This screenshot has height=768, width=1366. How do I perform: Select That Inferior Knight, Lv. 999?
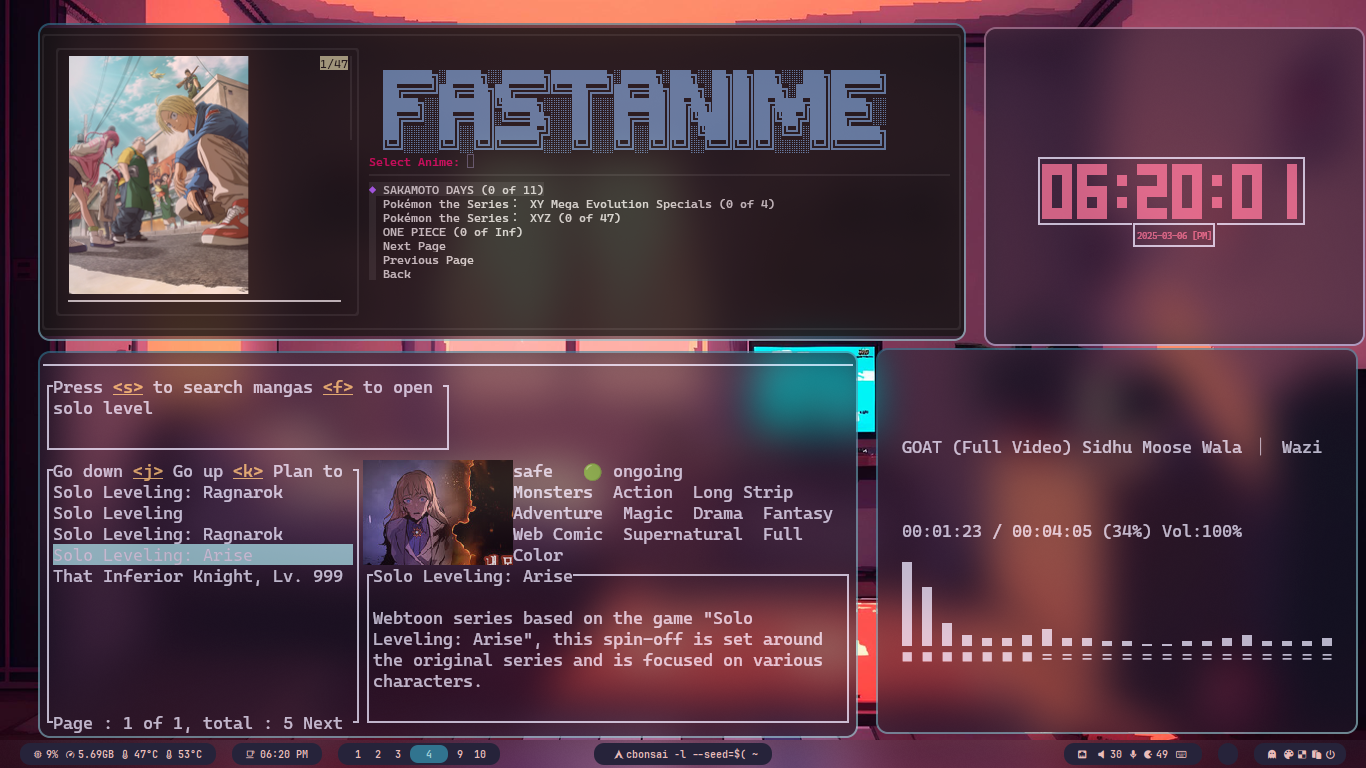click(198, 576)
